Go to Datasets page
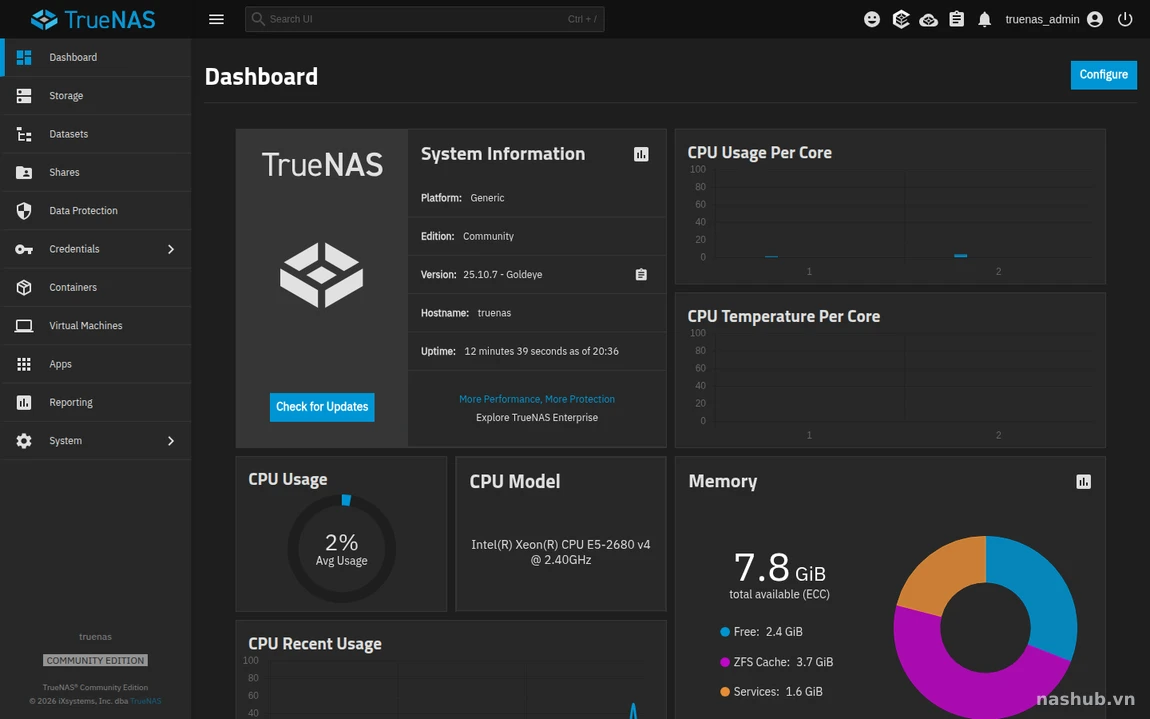The height and width of the screenshot is (719, 1150). pos(95,134)
